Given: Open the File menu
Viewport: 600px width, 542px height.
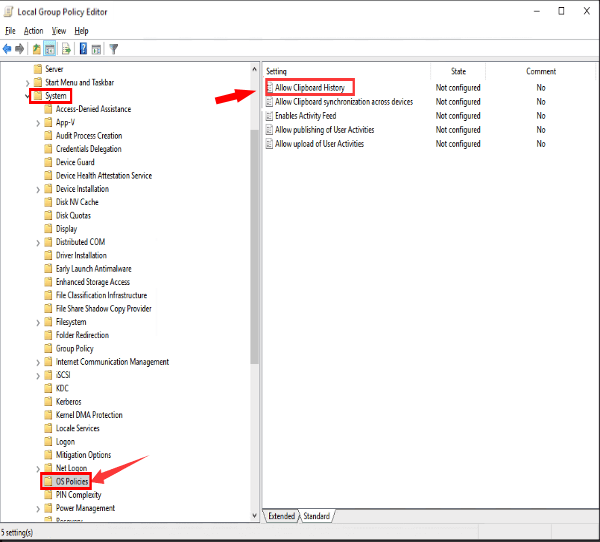Looking at the screenshot, I should click(x=10, y=31).
